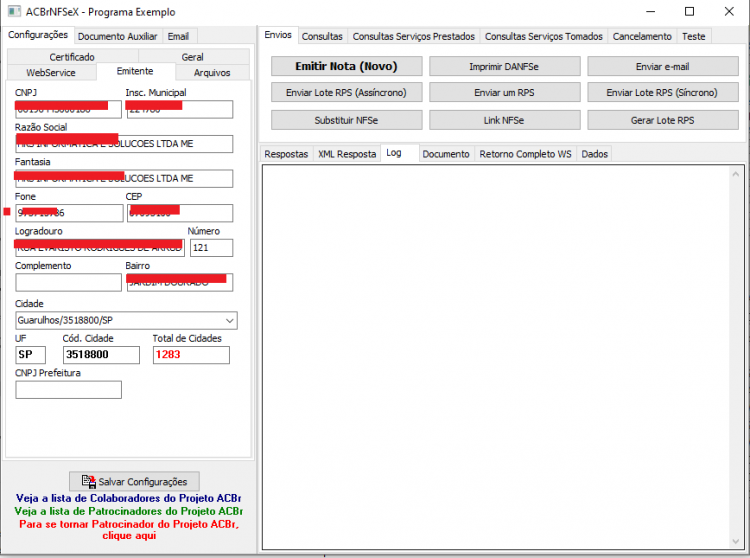Open the Cancelamento tab

[642, 36]
